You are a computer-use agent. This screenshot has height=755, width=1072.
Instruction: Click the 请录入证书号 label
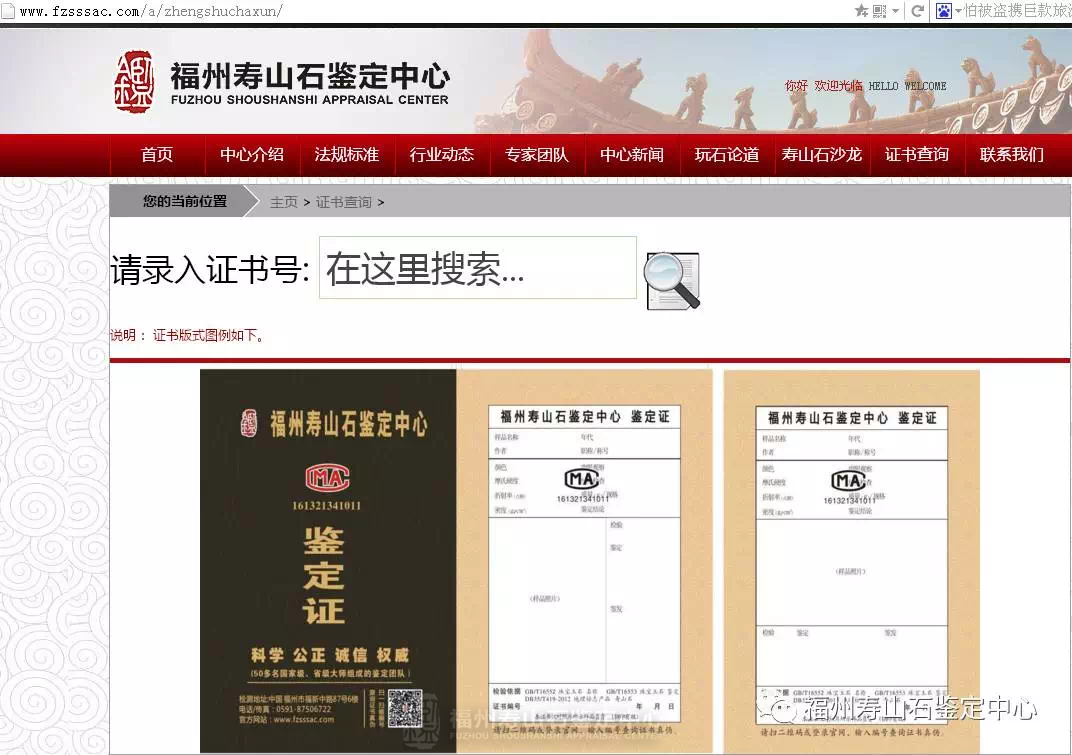click(211, 269)
